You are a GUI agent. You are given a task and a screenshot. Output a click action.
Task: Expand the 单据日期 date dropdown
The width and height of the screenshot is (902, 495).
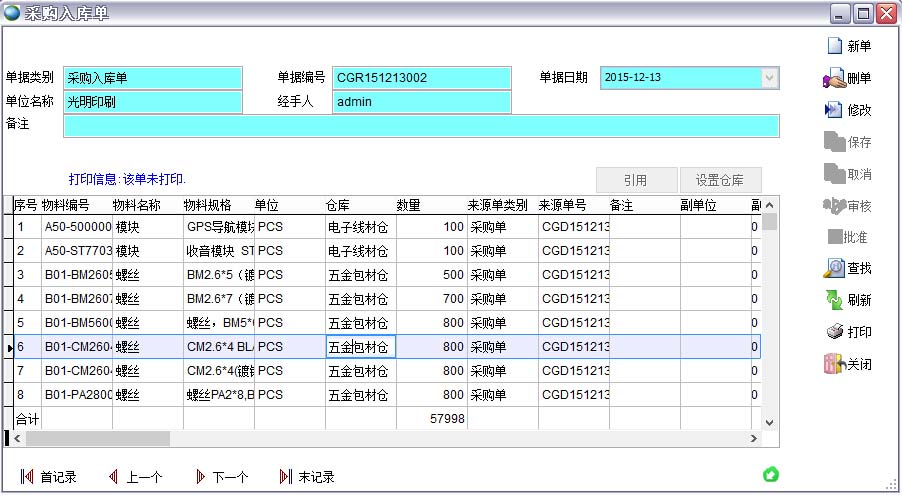[x=769, y=77]
